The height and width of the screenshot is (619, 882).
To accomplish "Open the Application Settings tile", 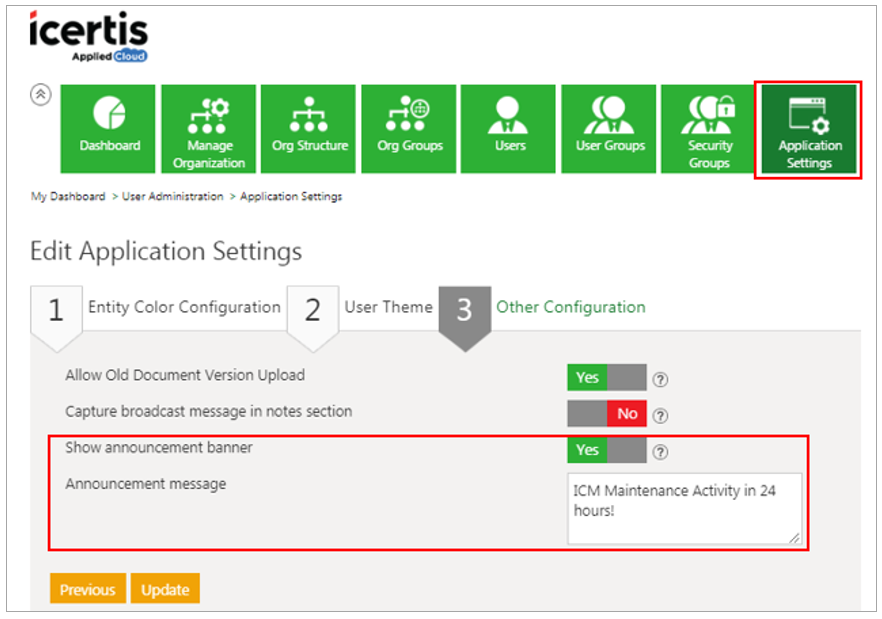I will point(809,130).
